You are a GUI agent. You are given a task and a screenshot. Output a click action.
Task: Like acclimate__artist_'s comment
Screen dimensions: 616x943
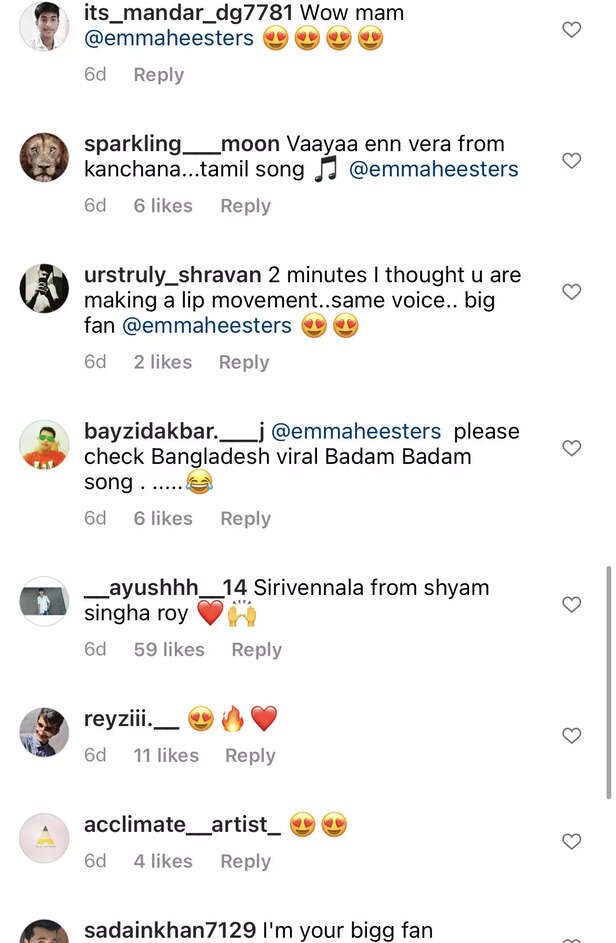[572, 842]
